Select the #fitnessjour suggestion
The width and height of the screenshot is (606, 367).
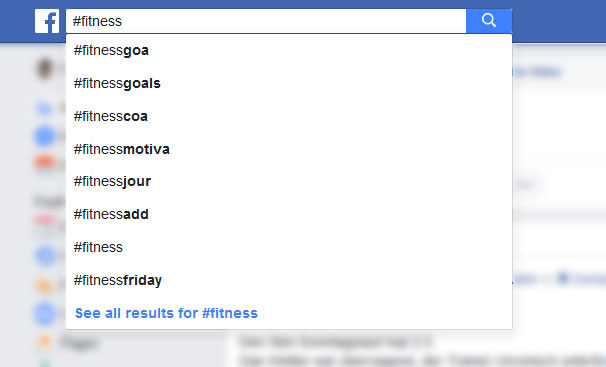point(289,181)
